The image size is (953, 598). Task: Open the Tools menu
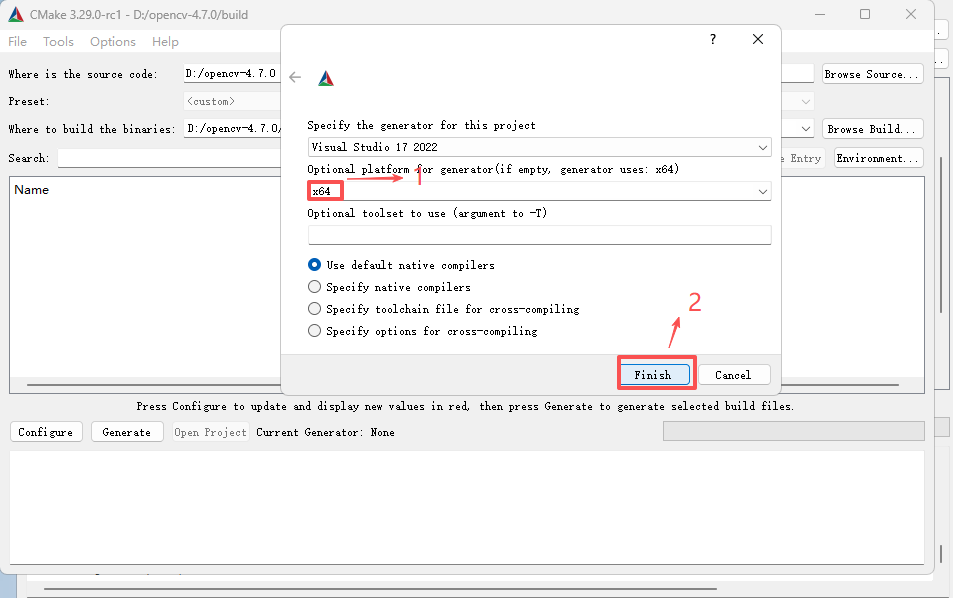point(58,41)
